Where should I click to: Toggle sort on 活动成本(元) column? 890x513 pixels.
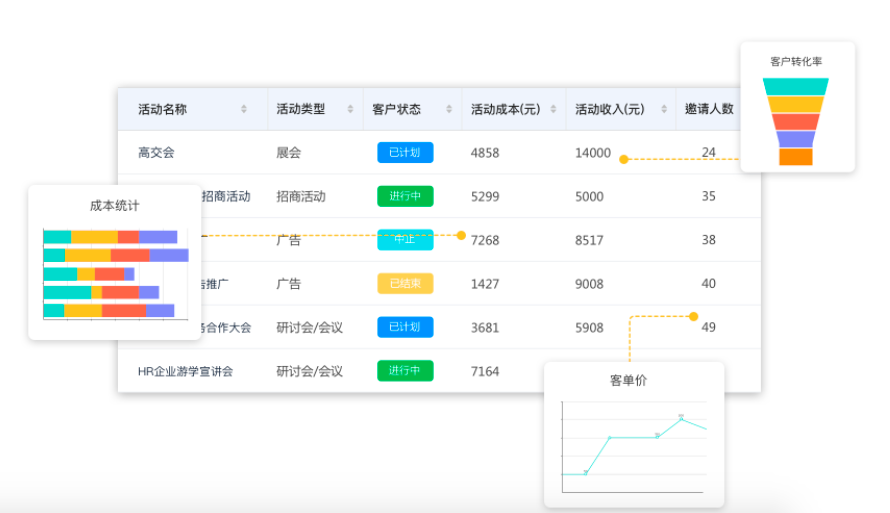(x=553, y=109)
